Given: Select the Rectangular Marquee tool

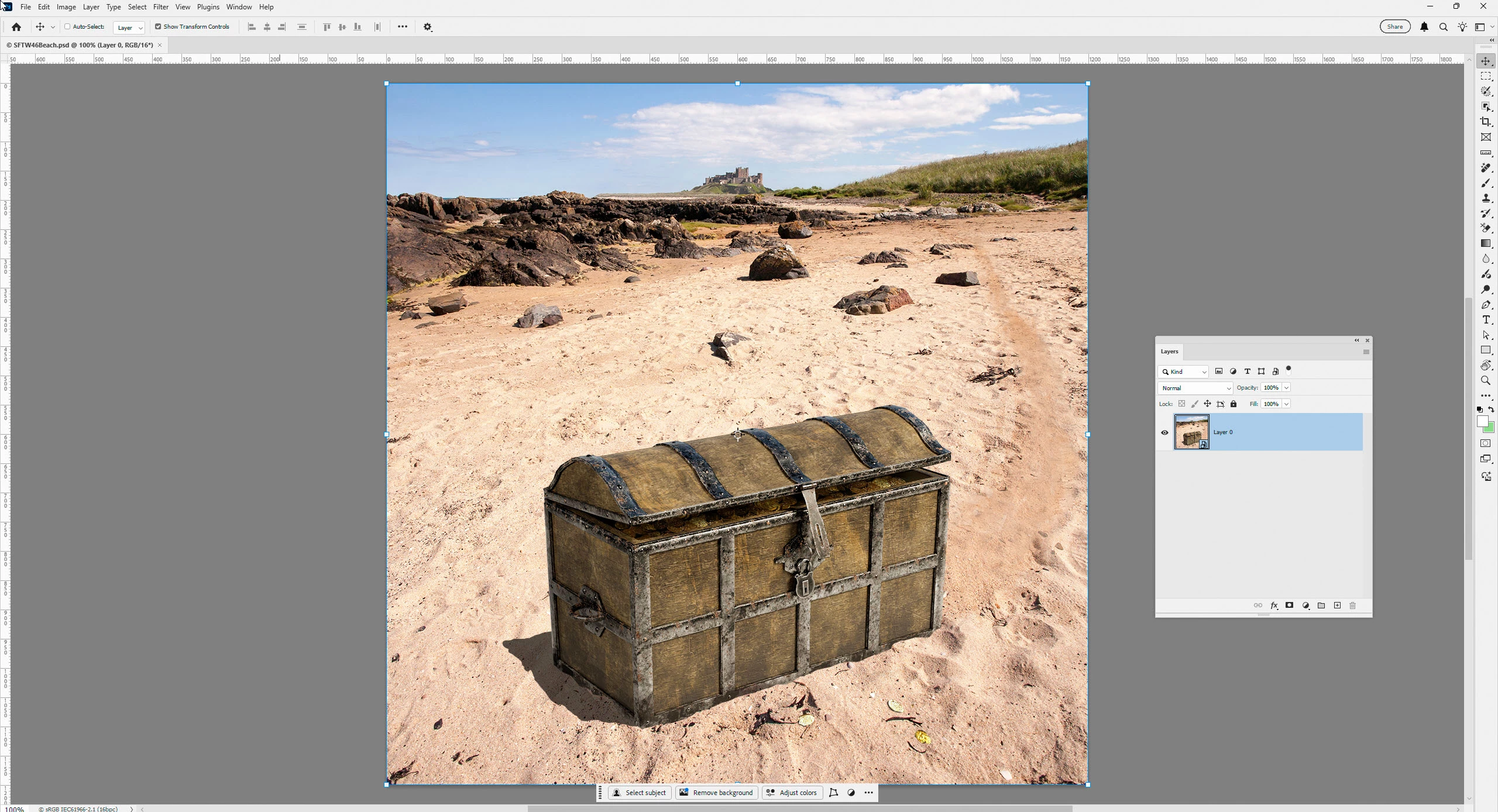Looking at the screenshot, I should tap(1486, 76).
